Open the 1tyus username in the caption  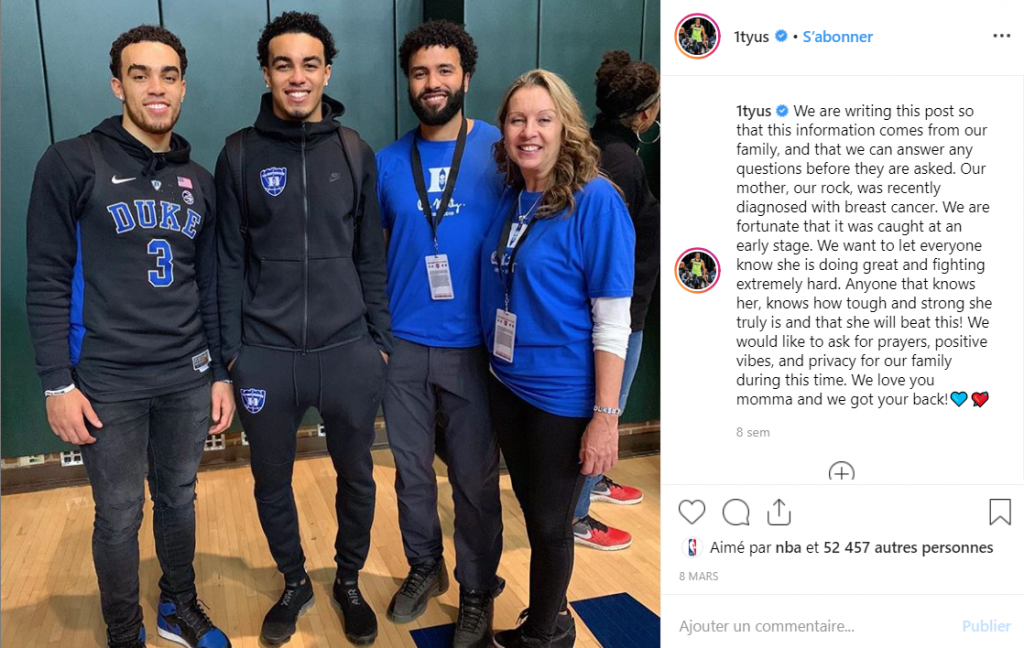pyautogui.click(x=754, y=111)
